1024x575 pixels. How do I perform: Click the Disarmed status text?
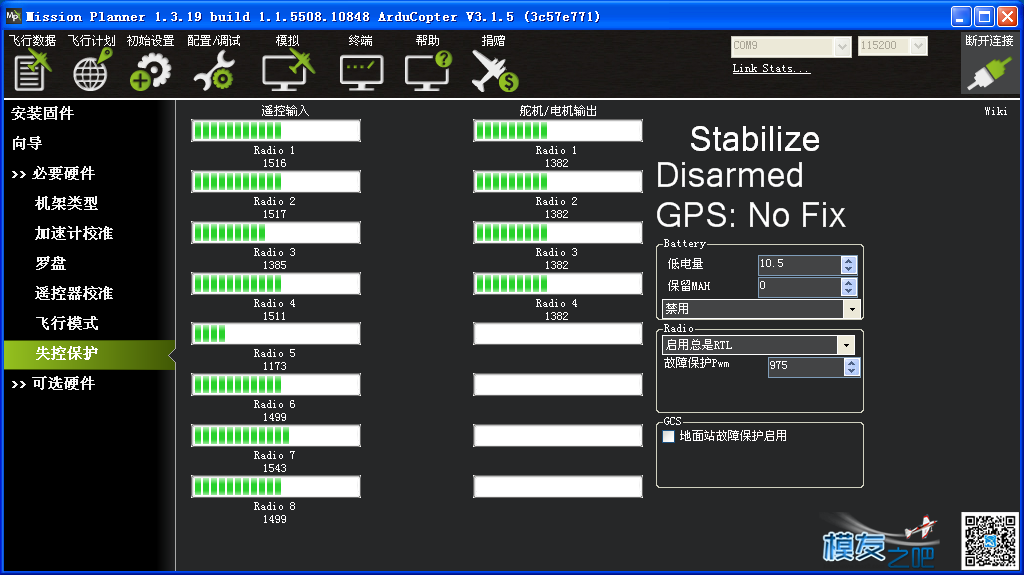point(729,175)
